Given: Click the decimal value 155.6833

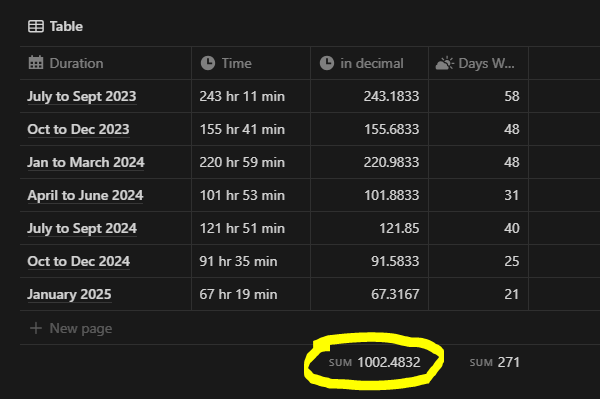Looking at the screenshot, I should (x=391, y=129).
